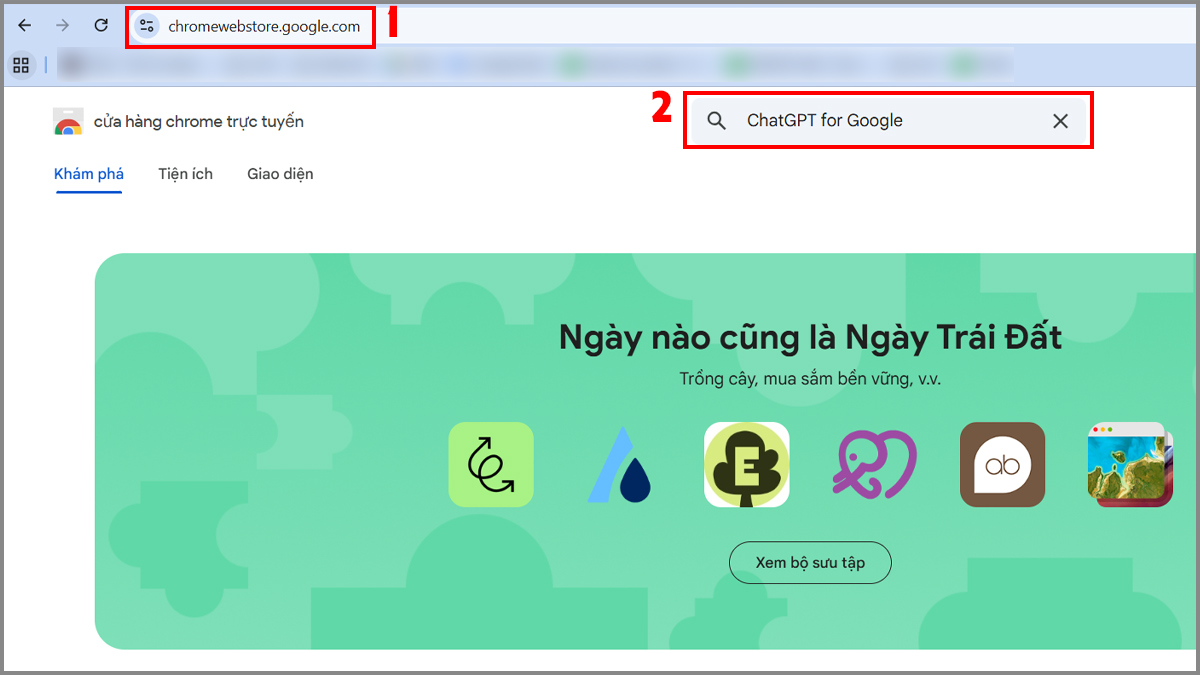Viewport: 1200px width, 675px height.
Task: Reload the page with the refresh icon
Action: (101, 26)
